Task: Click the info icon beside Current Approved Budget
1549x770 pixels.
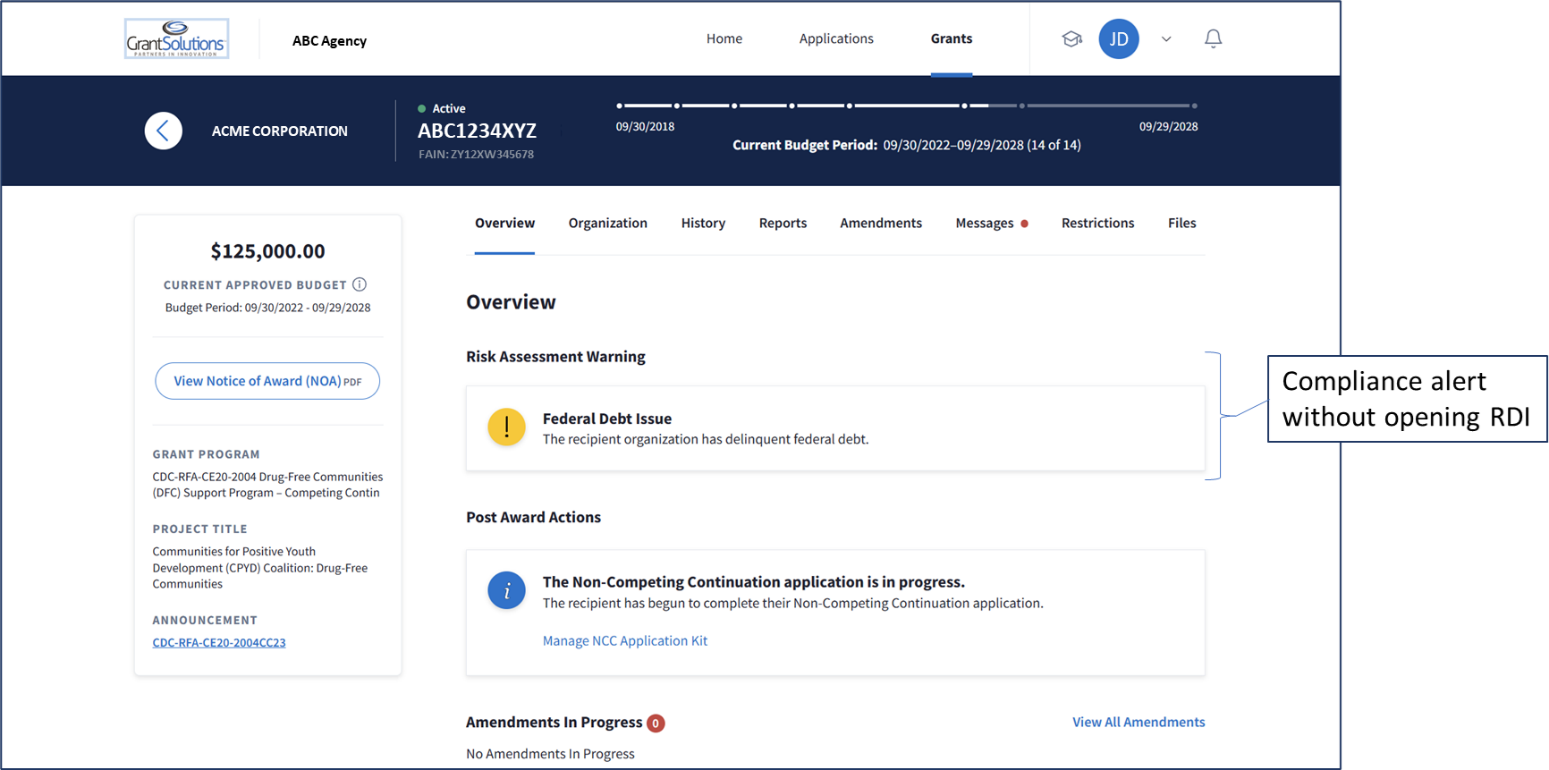Action: (x=359, y=285)
